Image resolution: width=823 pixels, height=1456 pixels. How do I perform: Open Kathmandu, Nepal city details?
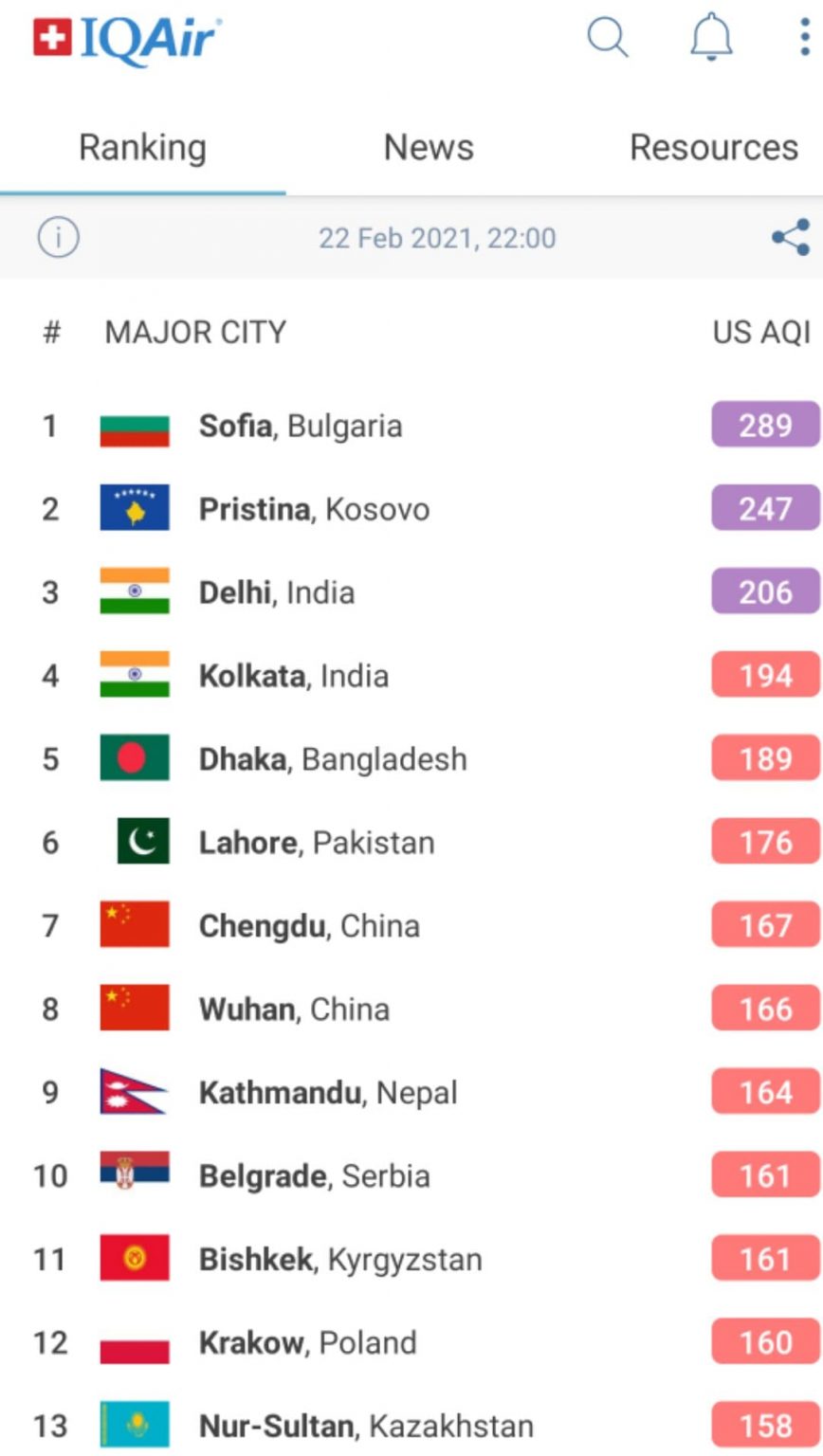pos(327,1093)
